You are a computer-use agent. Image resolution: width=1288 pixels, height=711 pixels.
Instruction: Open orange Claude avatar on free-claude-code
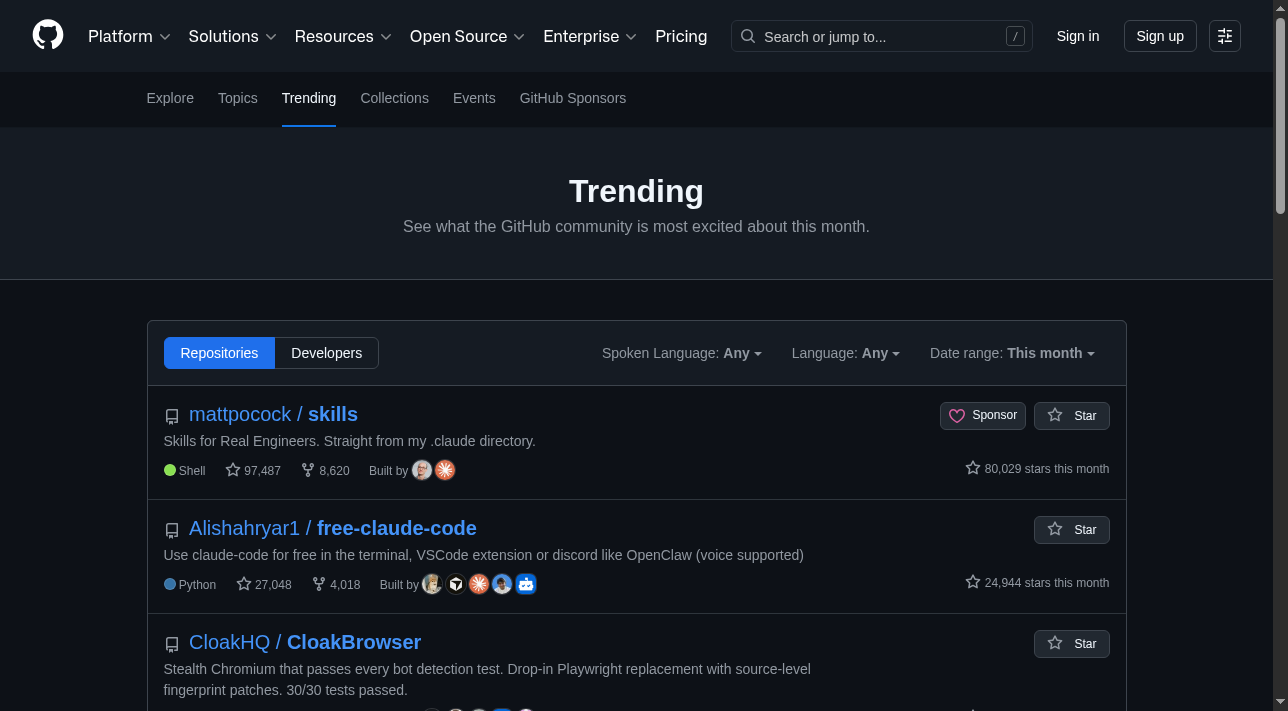point(479,584)
